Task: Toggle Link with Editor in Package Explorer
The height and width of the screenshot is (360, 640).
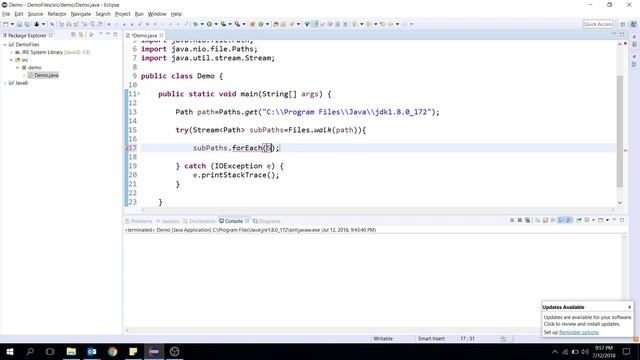Action: pyautogui.click(x=81, y=35)
